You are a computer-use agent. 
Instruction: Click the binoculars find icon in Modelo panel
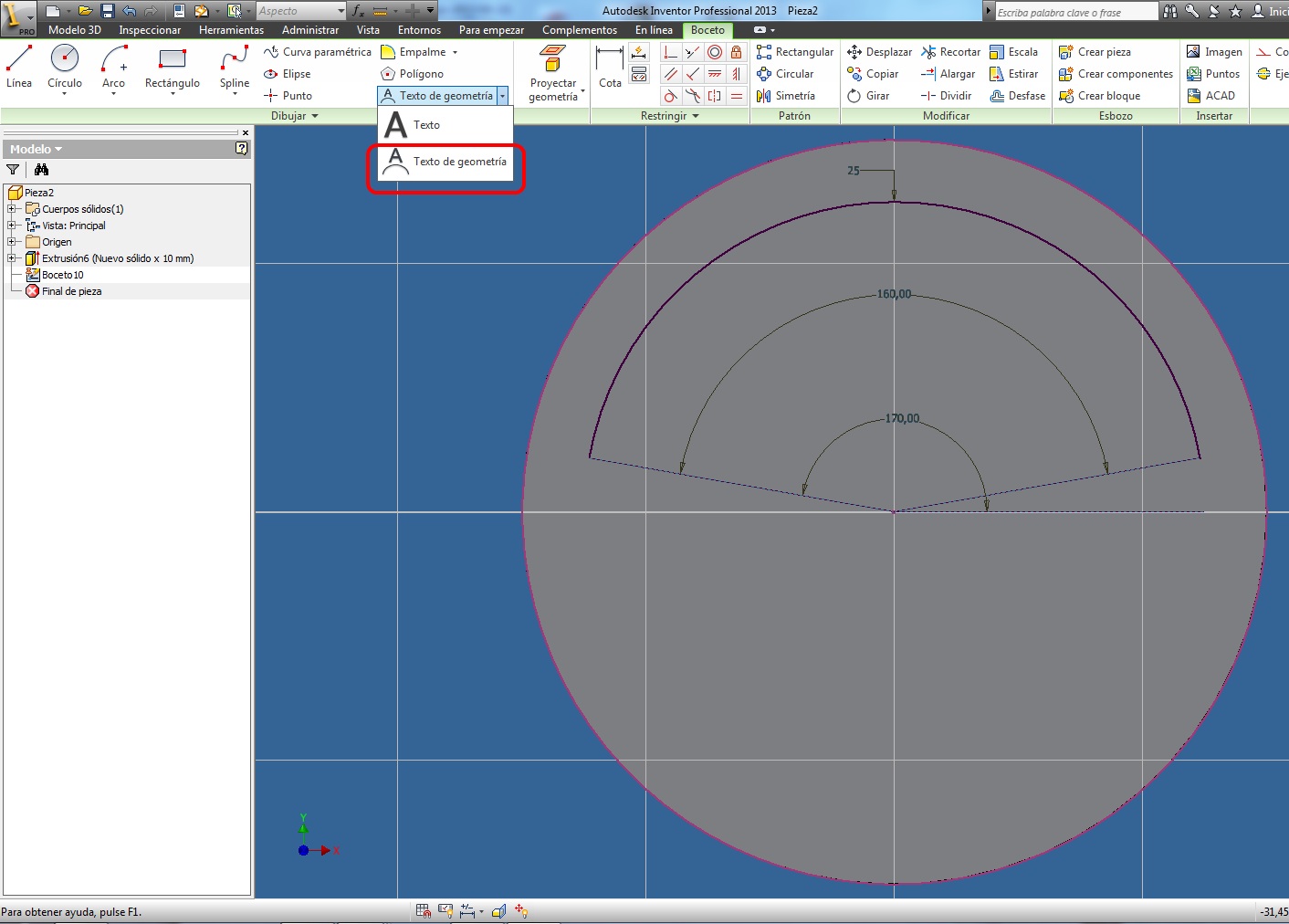point(41,170)
